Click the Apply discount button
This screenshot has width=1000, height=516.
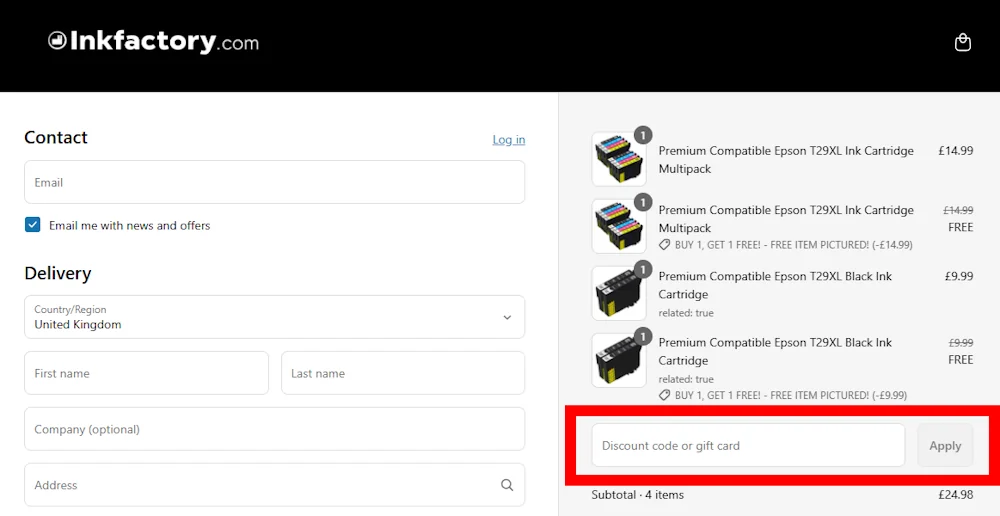945,445
